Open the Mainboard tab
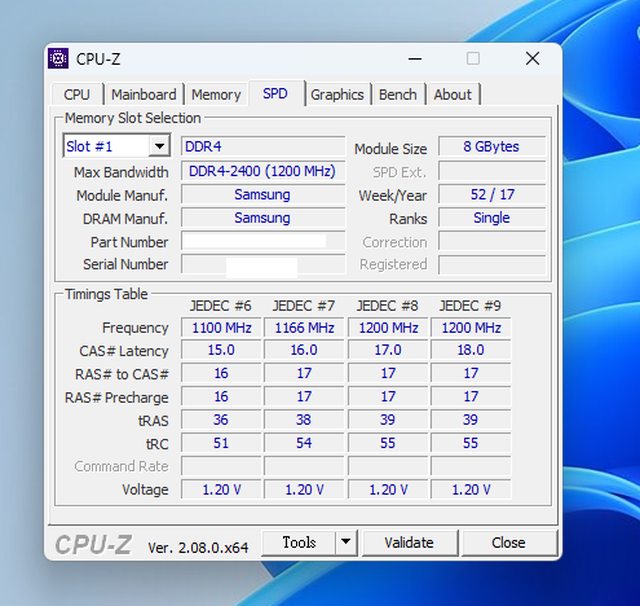Image resolution: width=640 pixels, height=606 pixels. pyautogui.click(x=143, y=94)
